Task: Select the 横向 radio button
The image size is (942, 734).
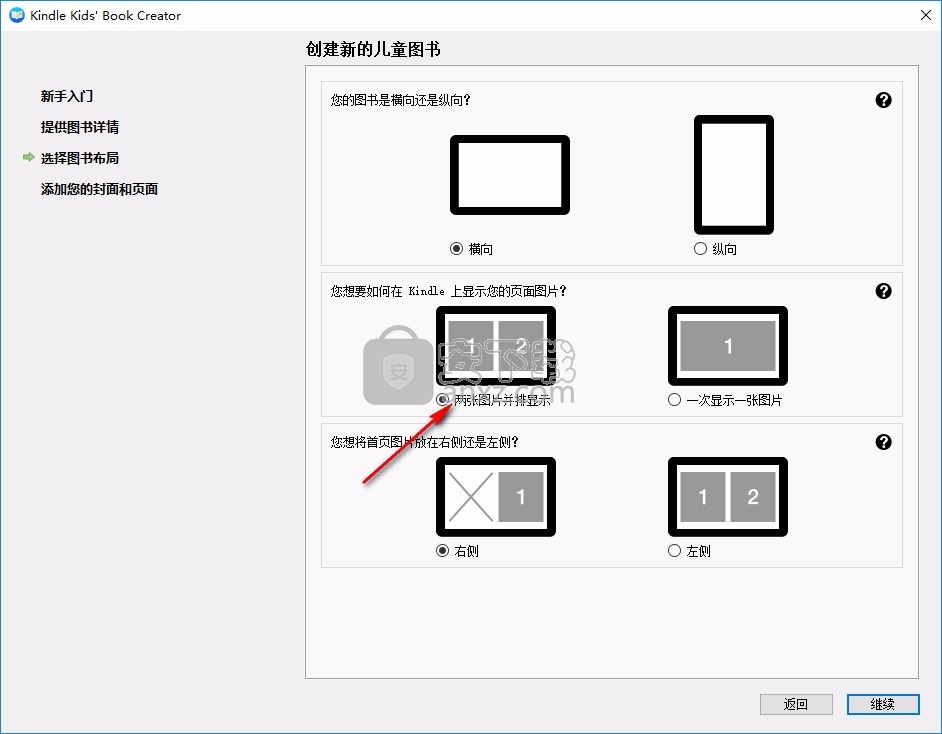Action: (457, 249)
